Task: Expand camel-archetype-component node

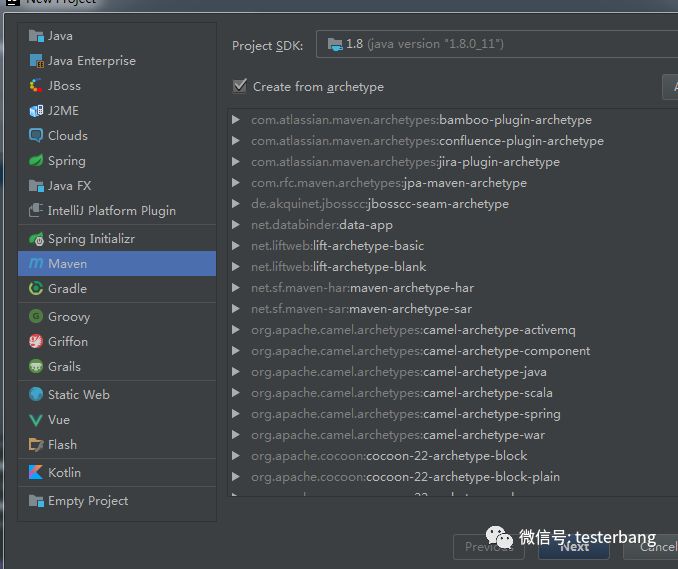Action: (x=236, y=351)
